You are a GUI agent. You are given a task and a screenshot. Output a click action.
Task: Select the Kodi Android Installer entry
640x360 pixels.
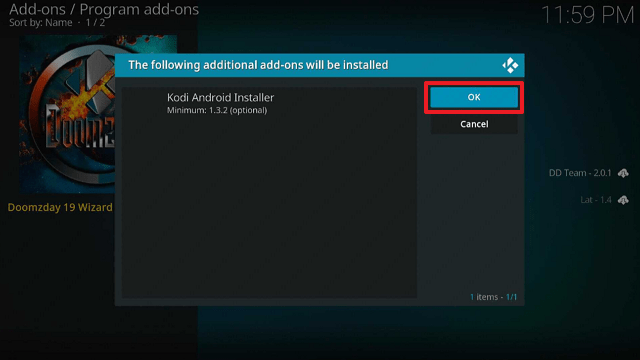269,103
